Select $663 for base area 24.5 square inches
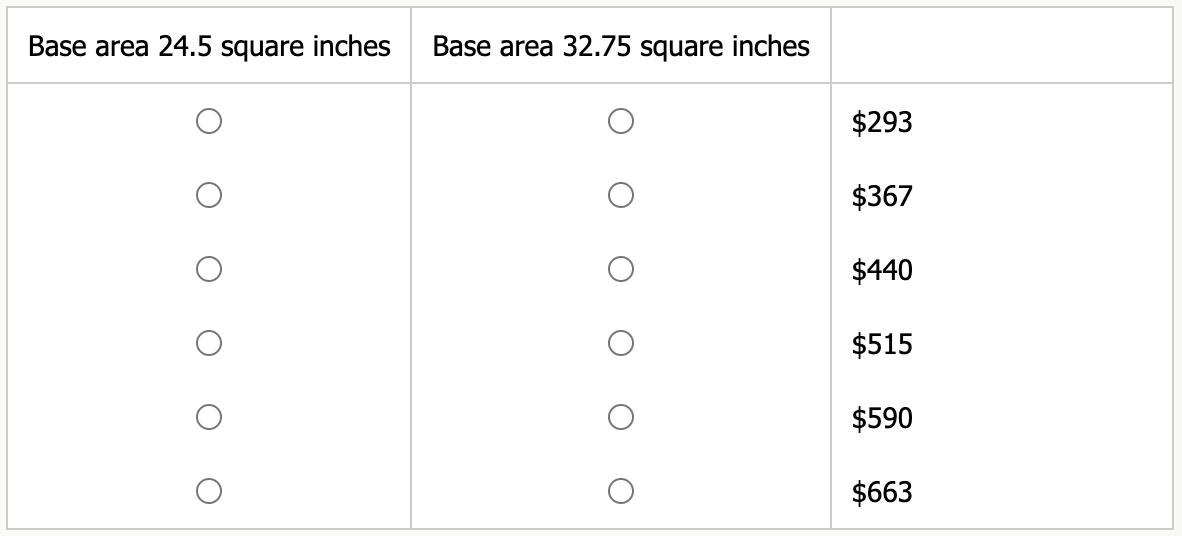This screenshot has width=1182, height=536. pyautogui.click(x=208, y=491)
